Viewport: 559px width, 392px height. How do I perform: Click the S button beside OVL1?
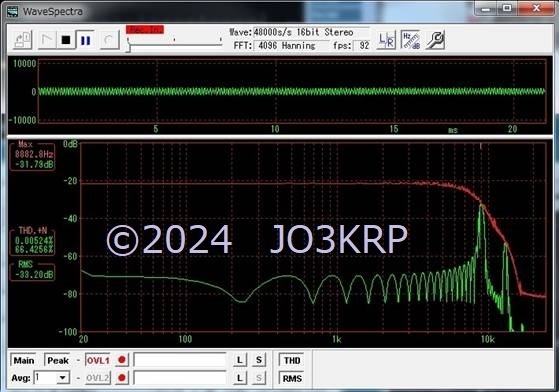pos(258,360)
